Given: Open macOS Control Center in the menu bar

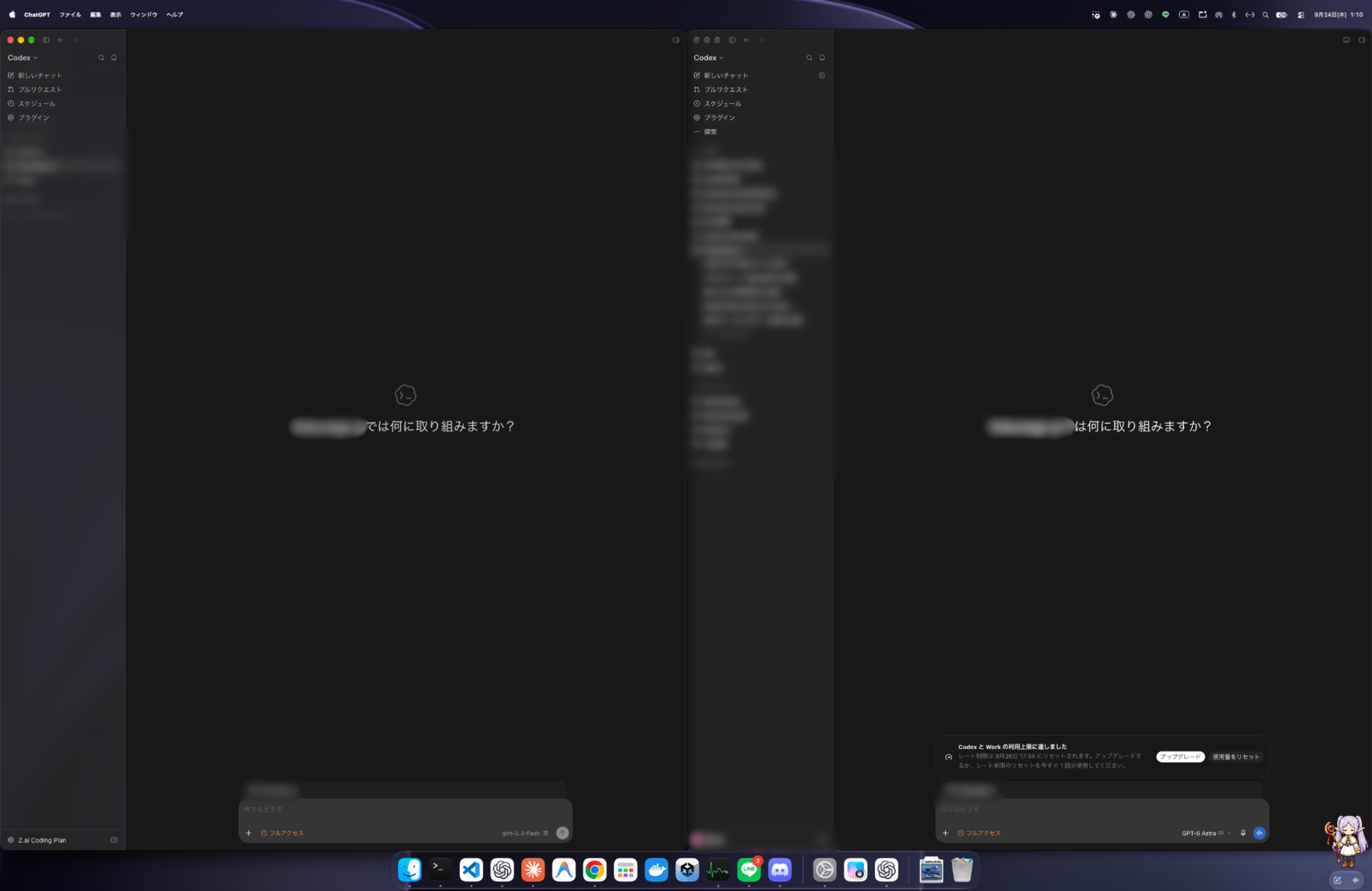Looking at the screenshot, I should tap(1301, 15).
